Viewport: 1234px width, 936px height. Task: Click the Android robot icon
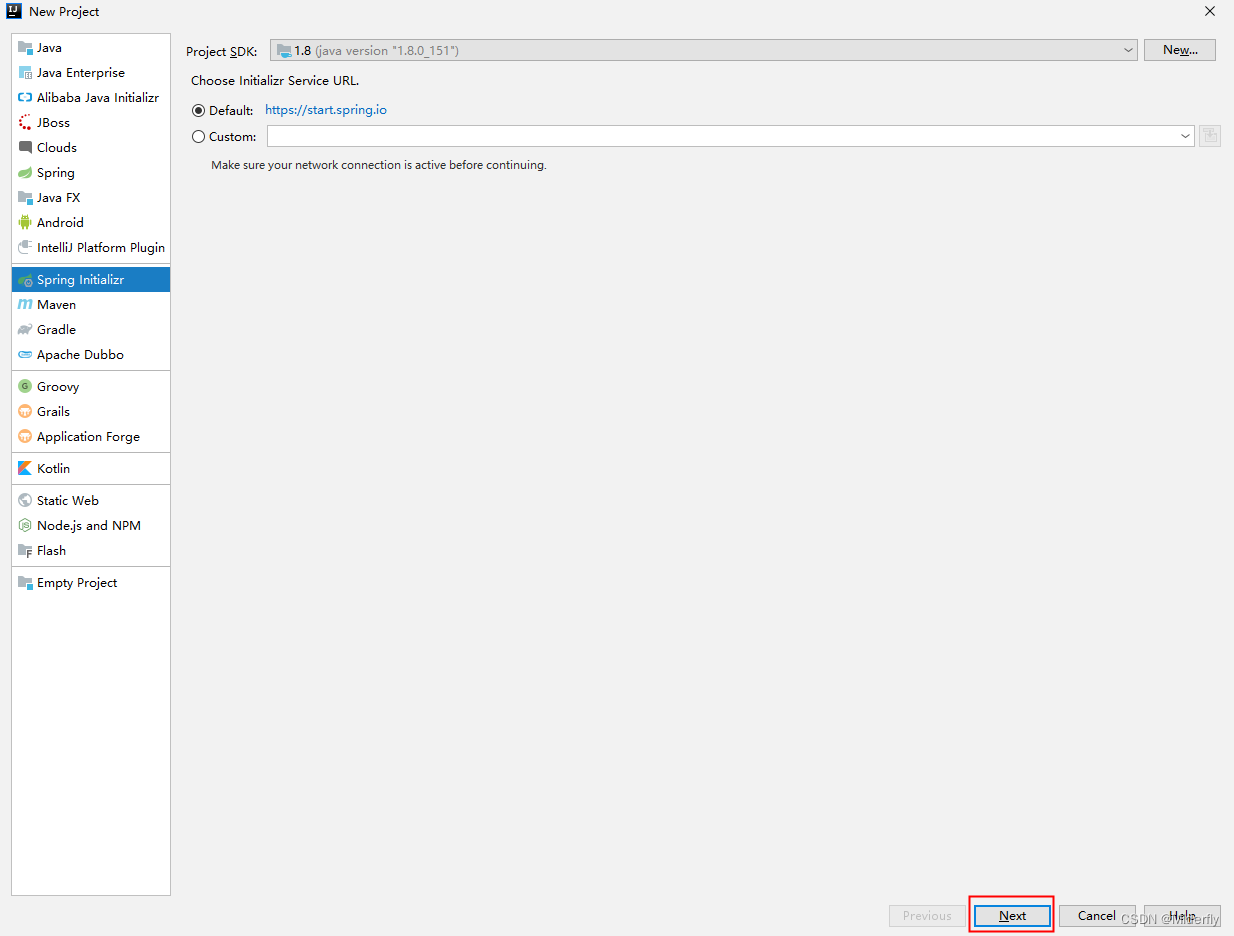25,223
